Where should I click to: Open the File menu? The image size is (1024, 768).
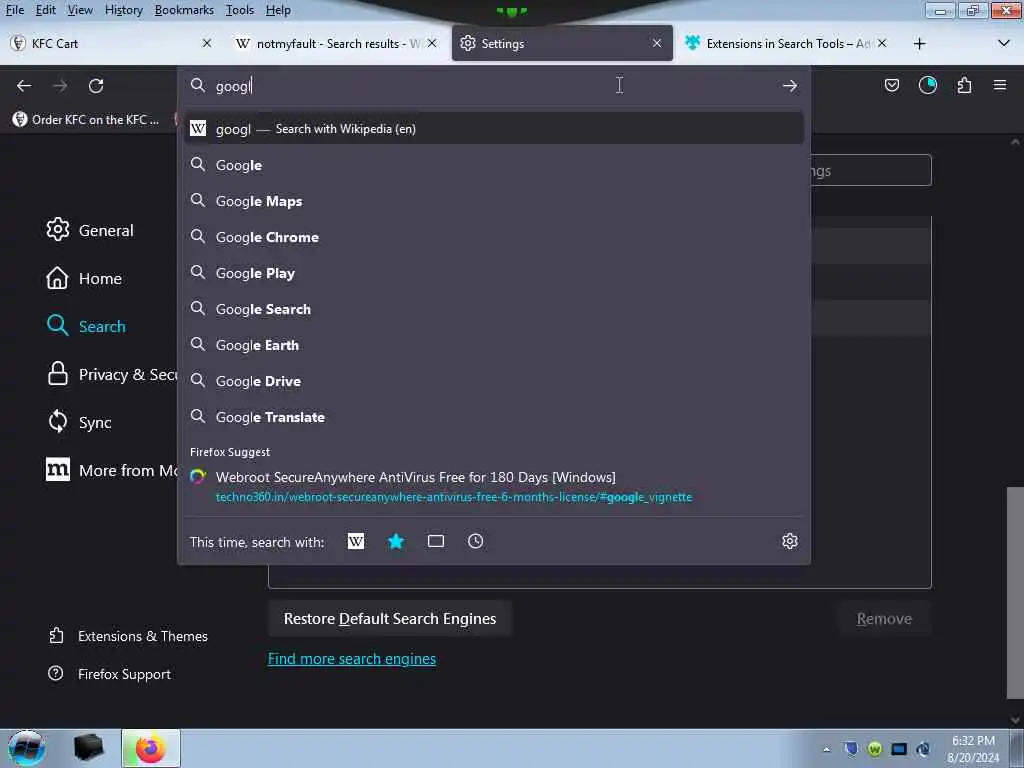click(x=14, y=10)
